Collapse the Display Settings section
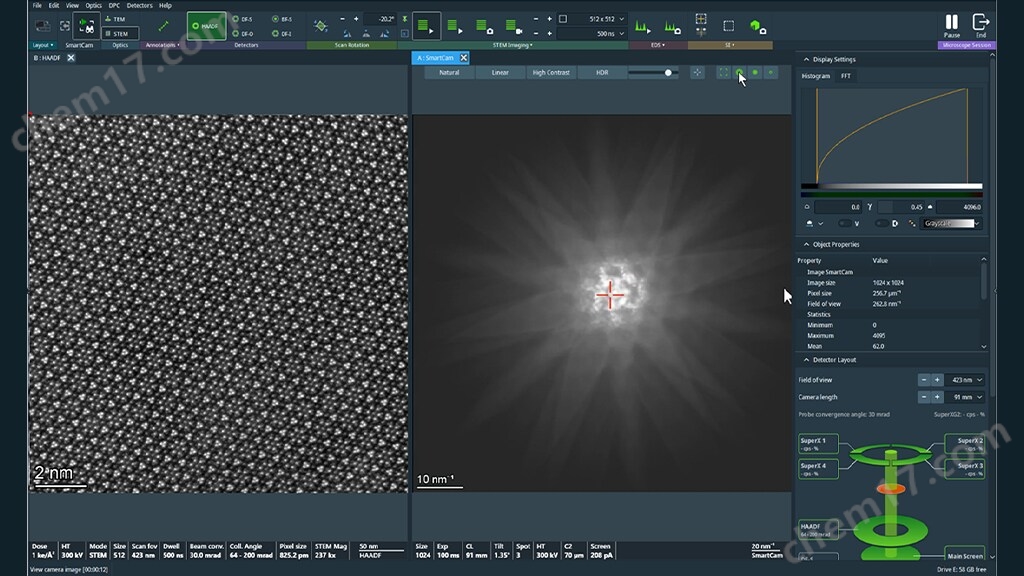This screenshot has height=576, width=1024. tap(806, 59)
